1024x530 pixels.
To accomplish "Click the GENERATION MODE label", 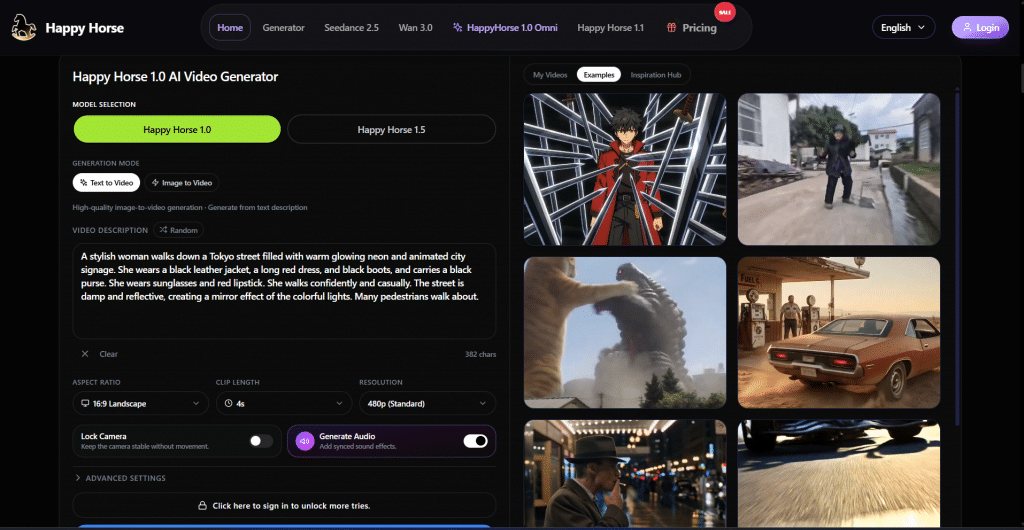I will pyautogui.click(x=106, y=163).
